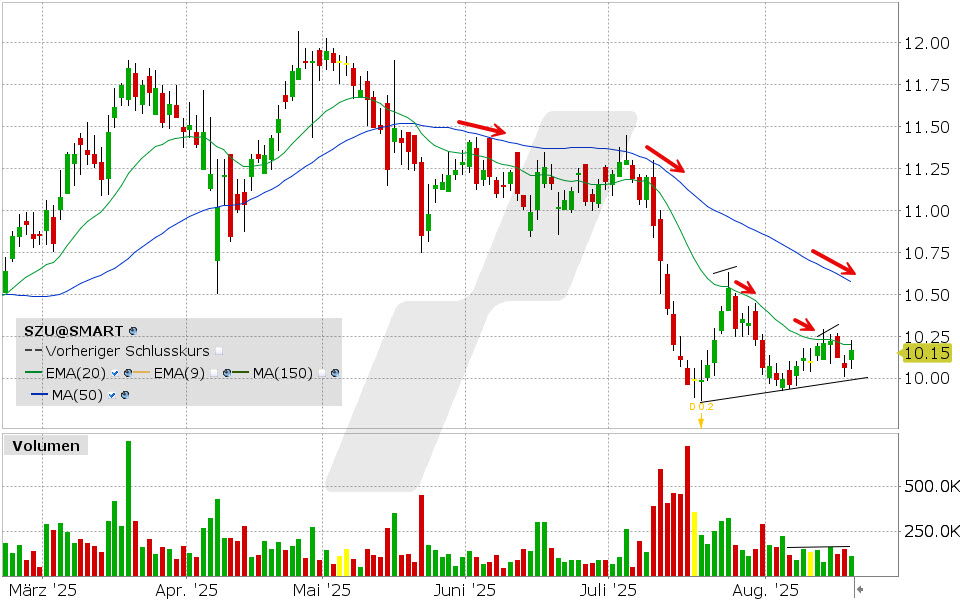Open EMA(9) indicator settings icon
Screen dimensions: 960x600
(227, 373)
